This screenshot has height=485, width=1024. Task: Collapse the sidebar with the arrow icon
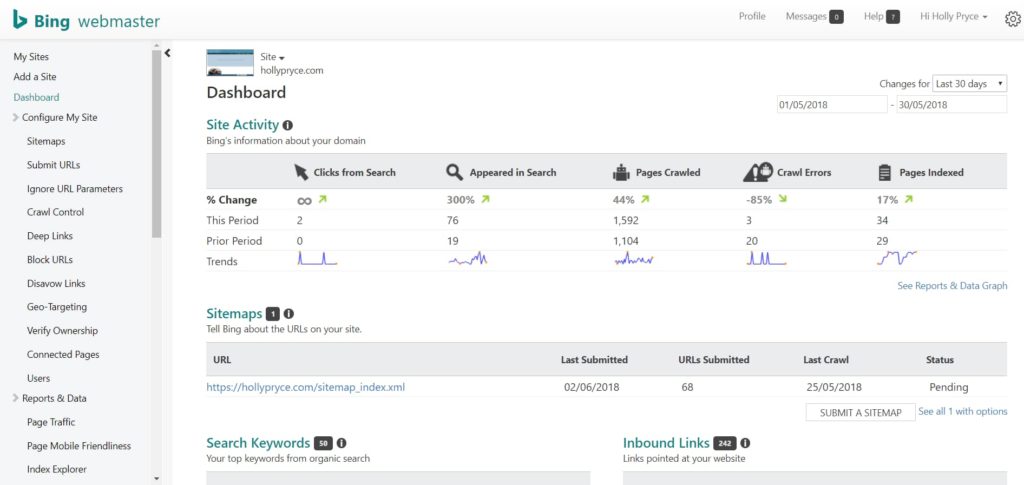(x=167, y=53)
